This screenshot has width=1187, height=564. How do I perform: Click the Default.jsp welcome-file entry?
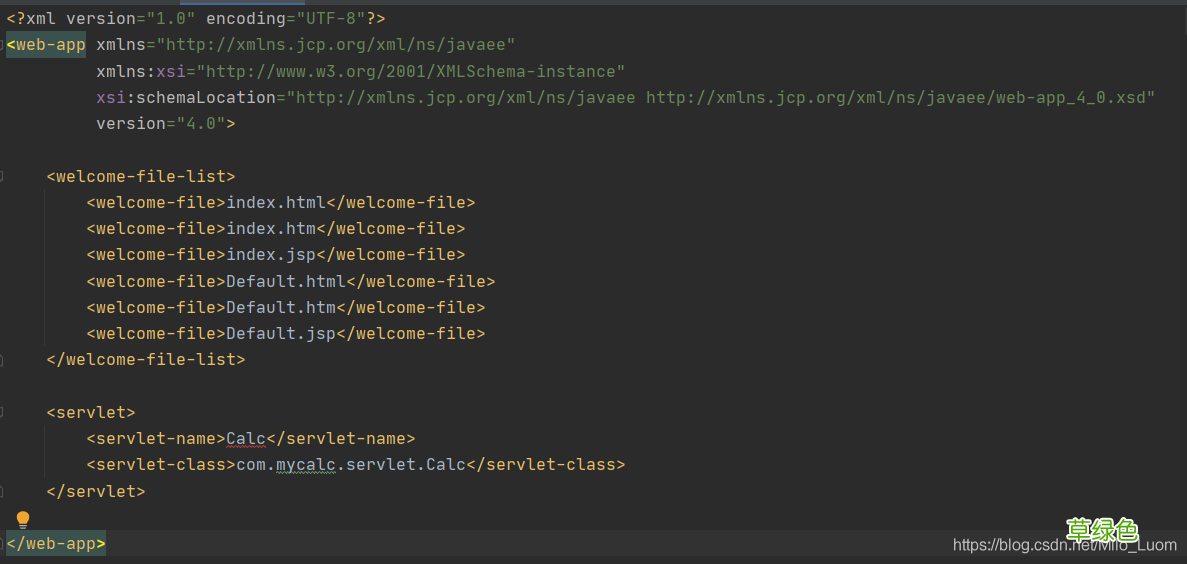pyautogui.click(x=281, y=333)
